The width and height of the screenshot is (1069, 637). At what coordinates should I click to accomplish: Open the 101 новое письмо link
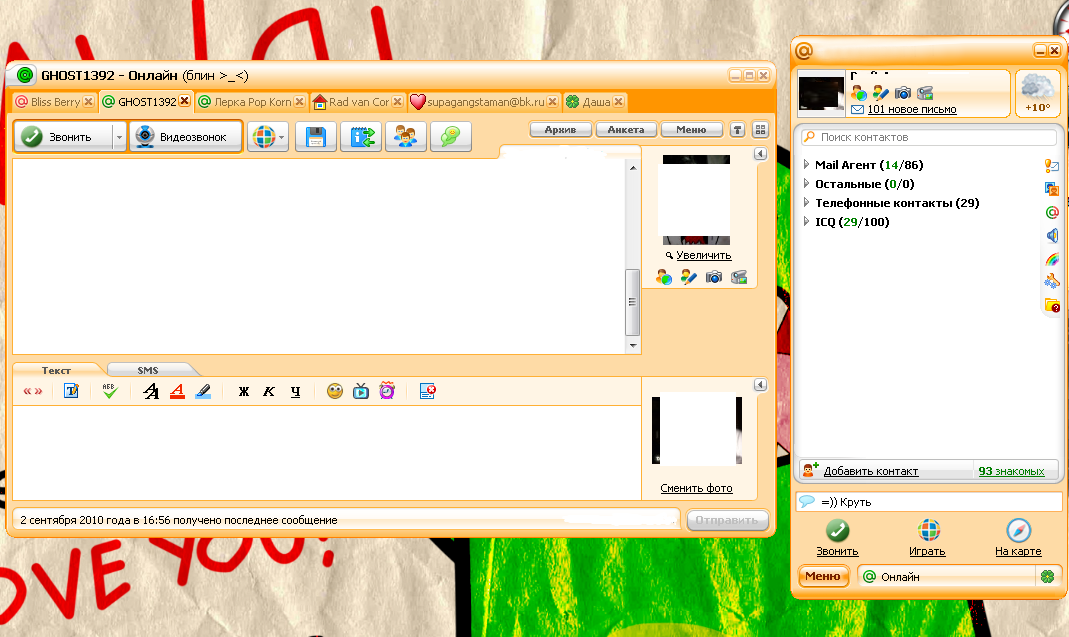pyautogui.click(x=912, y=109)
